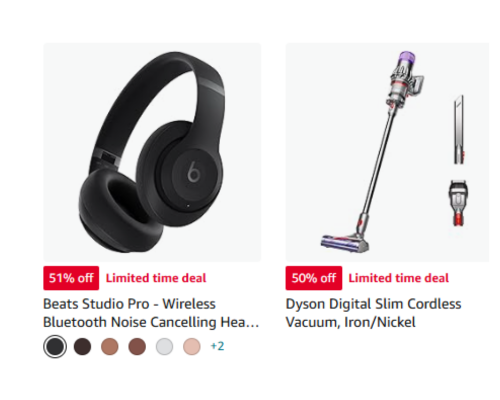This screenshot has width=500, height=400.
Task: Click the 50% off deal badge
Action: point(314,278)
